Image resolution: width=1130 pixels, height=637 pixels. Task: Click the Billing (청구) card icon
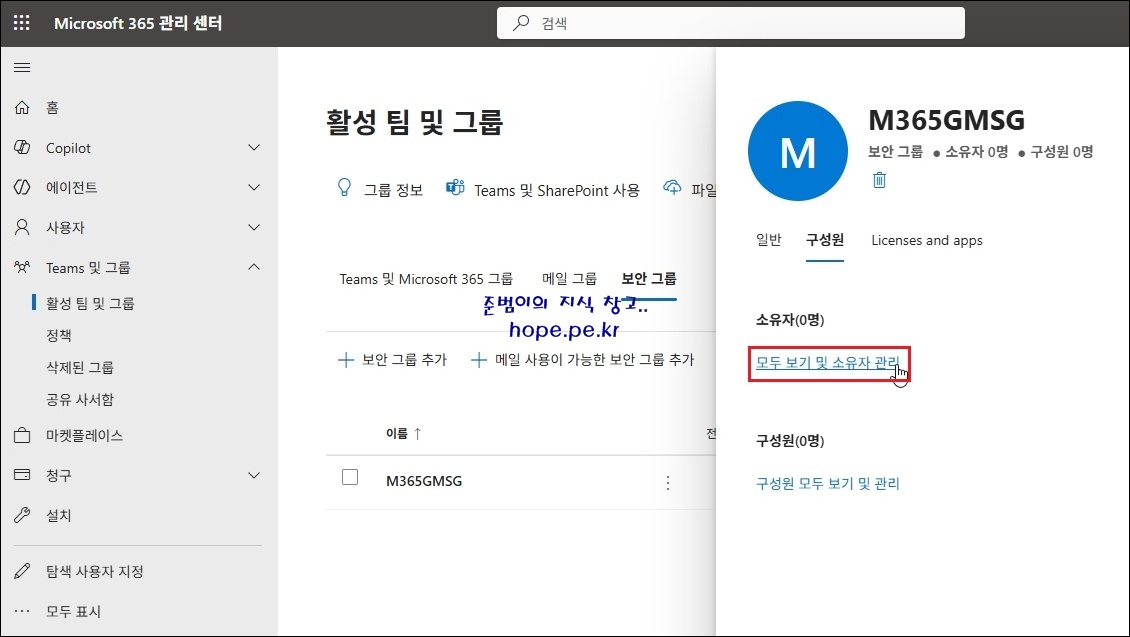point(22,475)
